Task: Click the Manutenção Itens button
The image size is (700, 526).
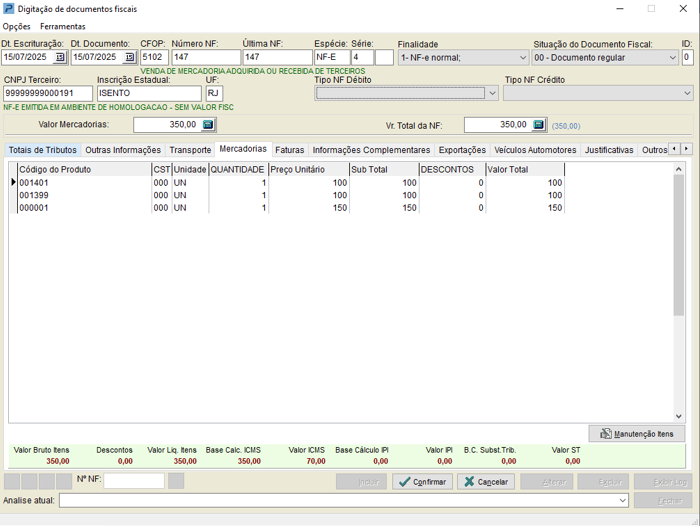Action: (x=637, y=433)
